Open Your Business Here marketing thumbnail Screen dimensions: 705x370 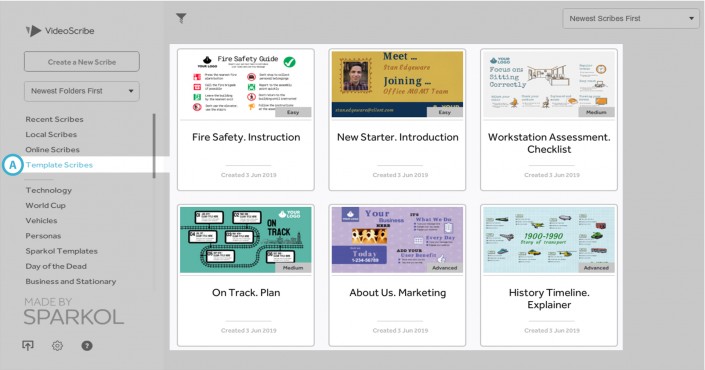[397, 240]
